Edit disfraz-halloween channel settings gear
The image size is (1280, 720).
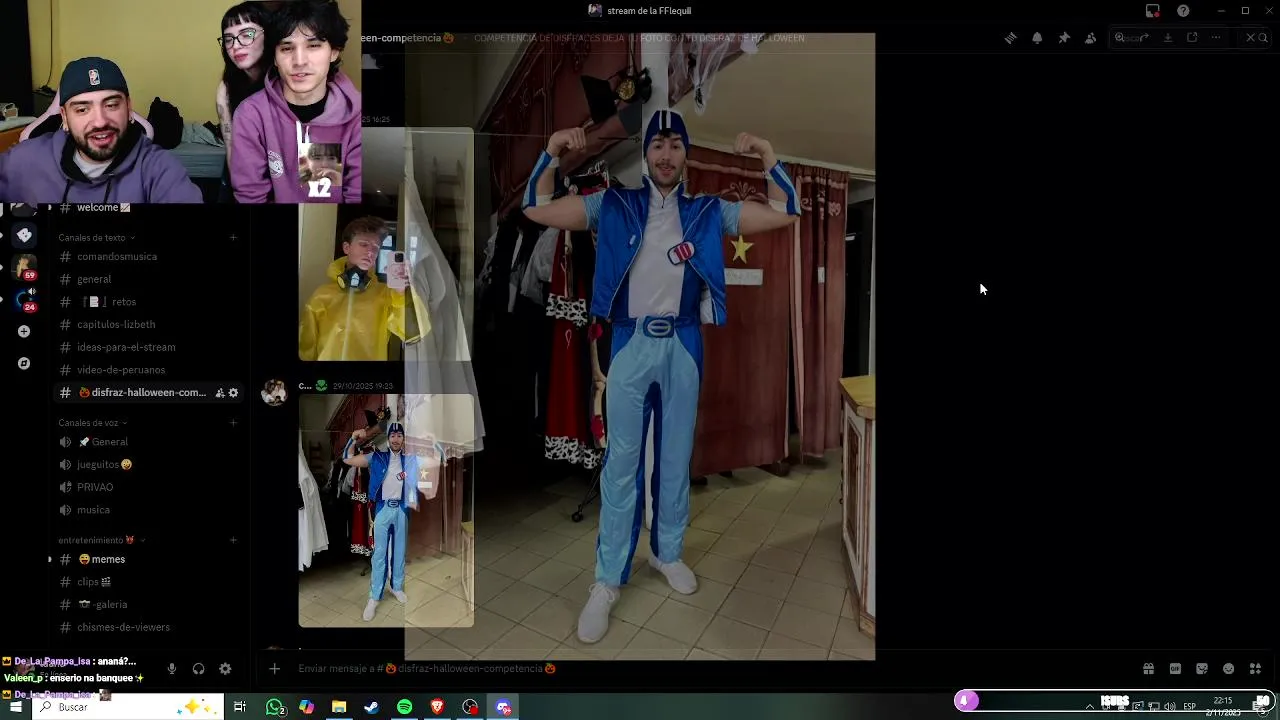click(x=233, y=393)
